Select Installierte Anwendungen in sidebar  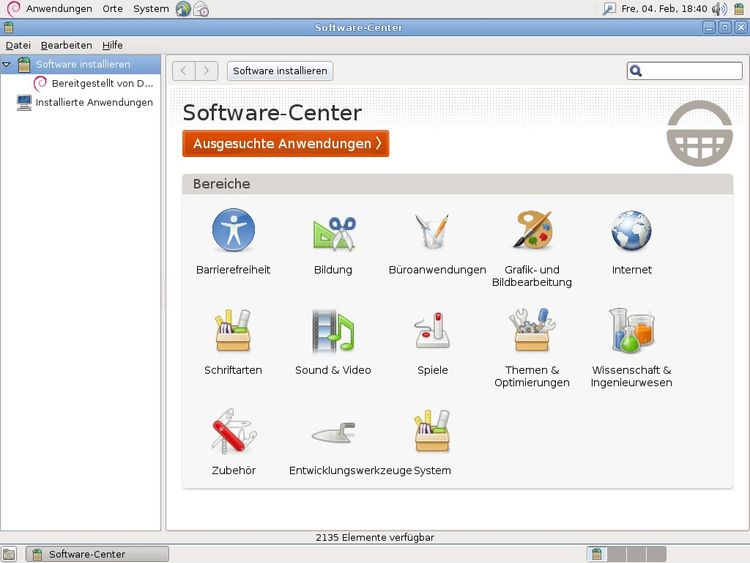(93, 102)
